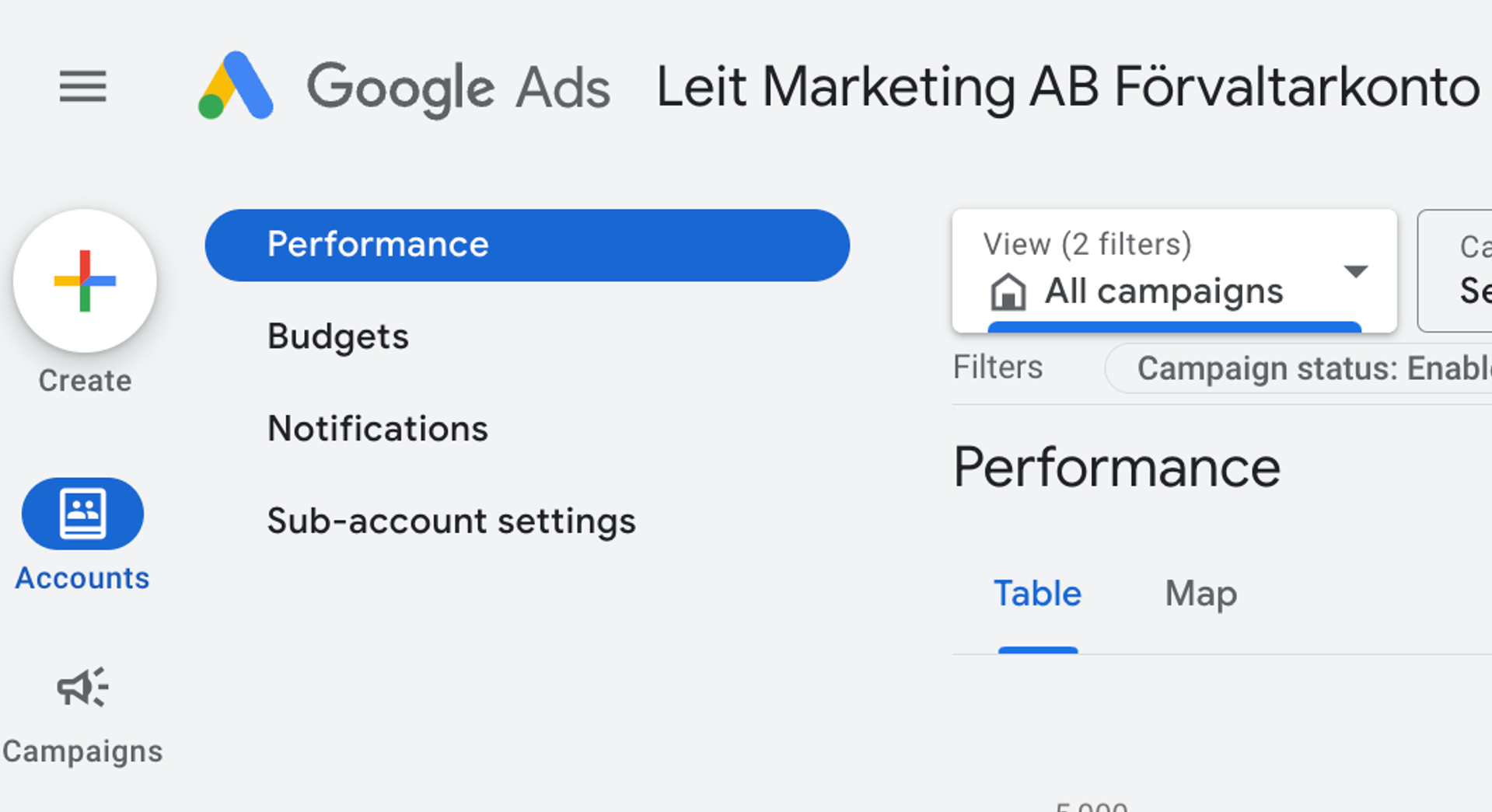
Task: Switch to the Map tab
Action: point(1200,594)
